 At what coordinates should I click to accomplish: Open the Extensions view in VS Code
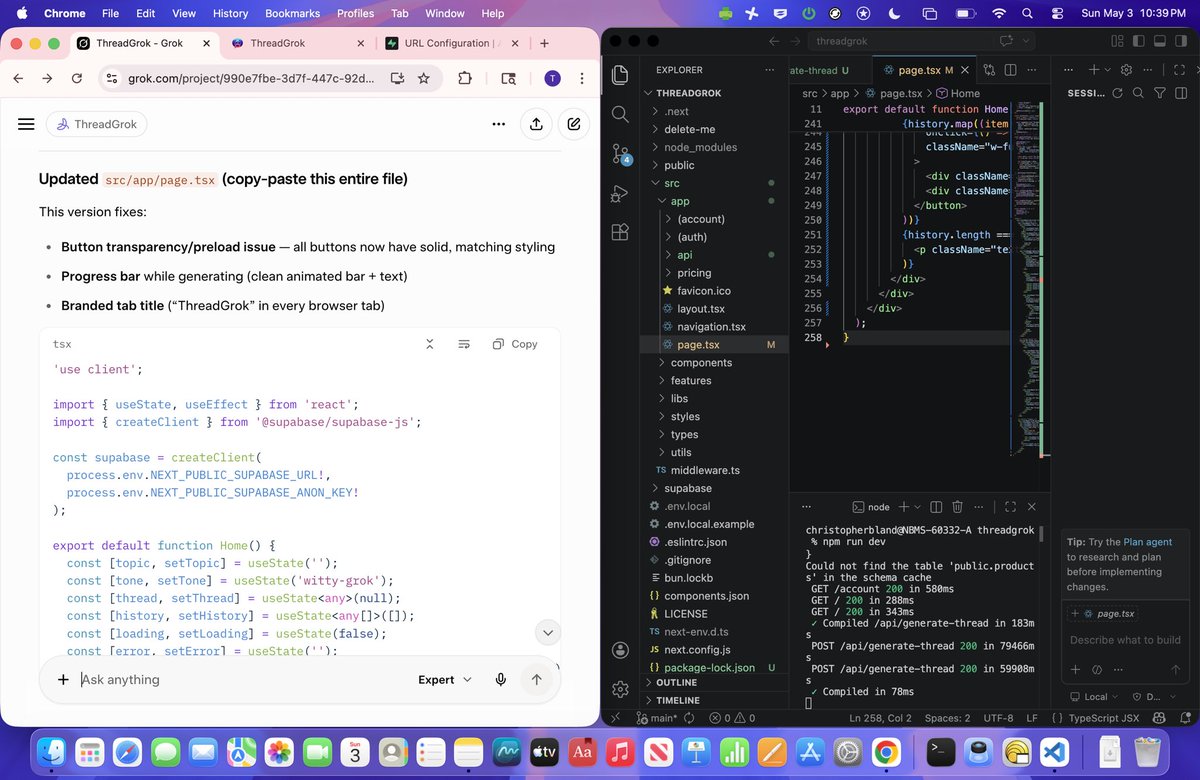click(620, 232)
